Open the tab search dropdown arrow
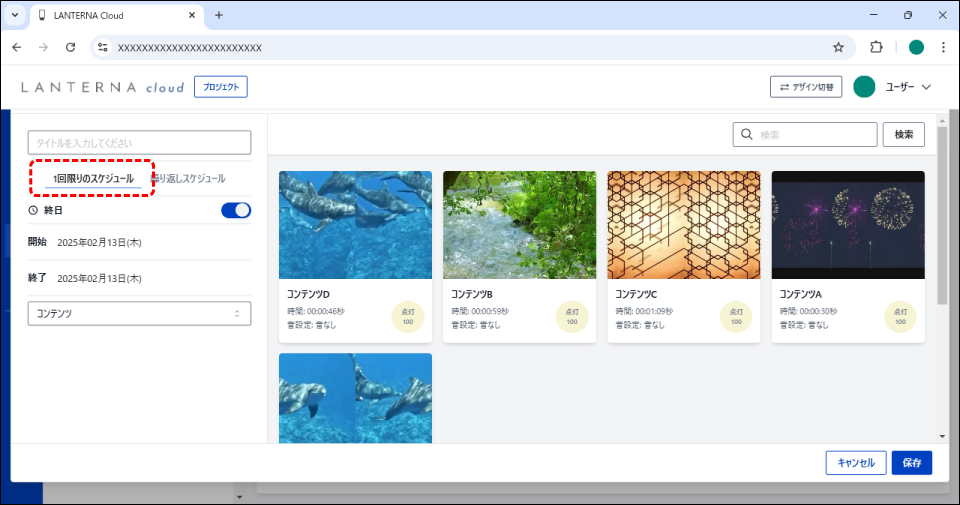Image resolution: width=960 pixels, height=505 pixels. (x=15, y=15)
